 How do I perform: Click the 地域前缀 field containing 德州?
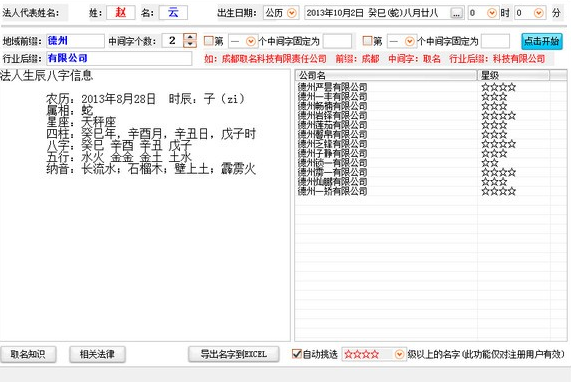click(75, 41)
